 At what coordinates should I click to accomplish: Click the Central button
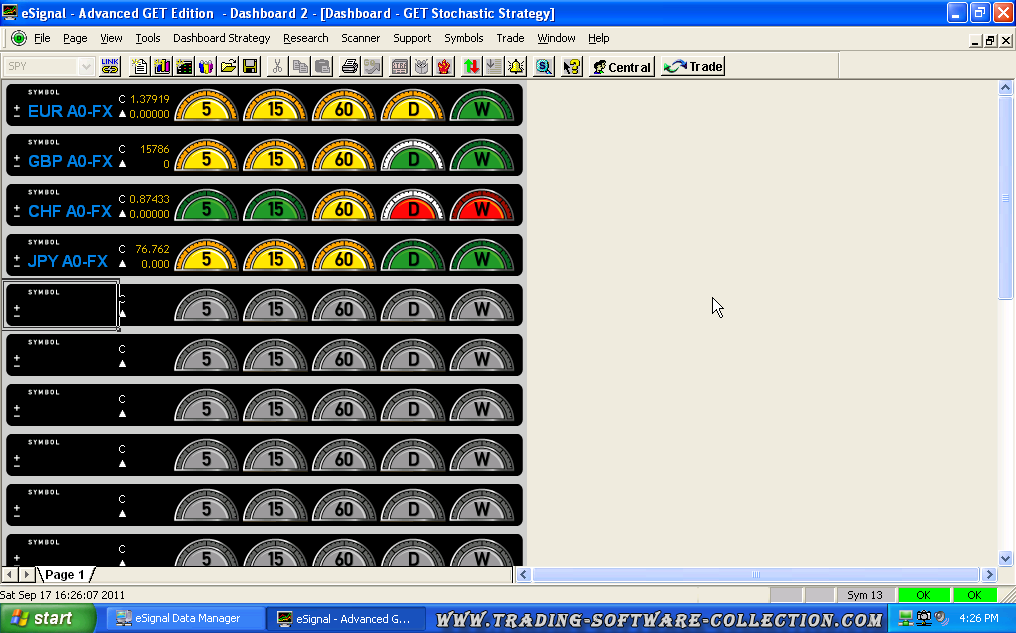tap(621, 67)
